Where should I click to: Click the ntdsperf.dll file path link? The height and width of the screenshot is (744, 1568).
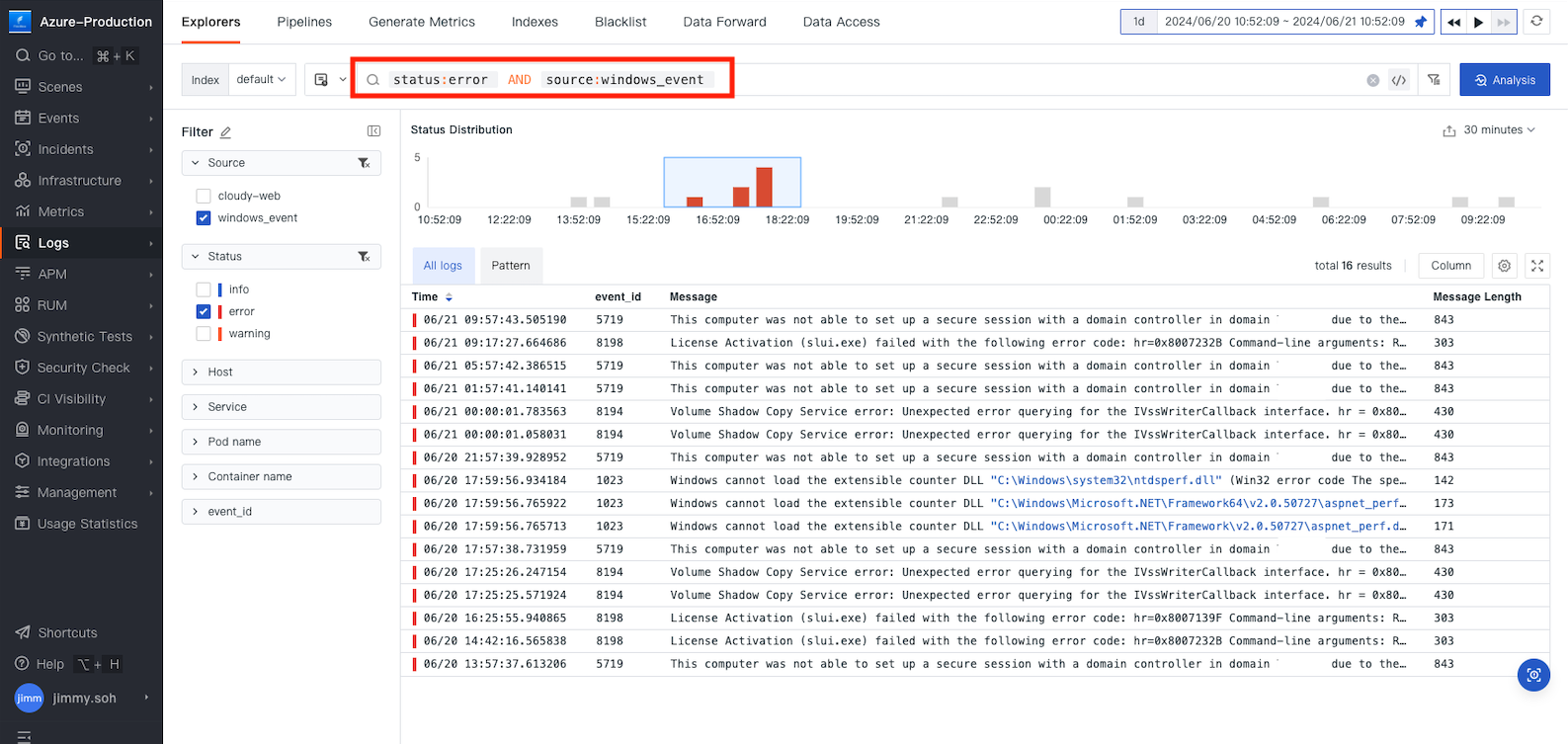pos(1106,480)
